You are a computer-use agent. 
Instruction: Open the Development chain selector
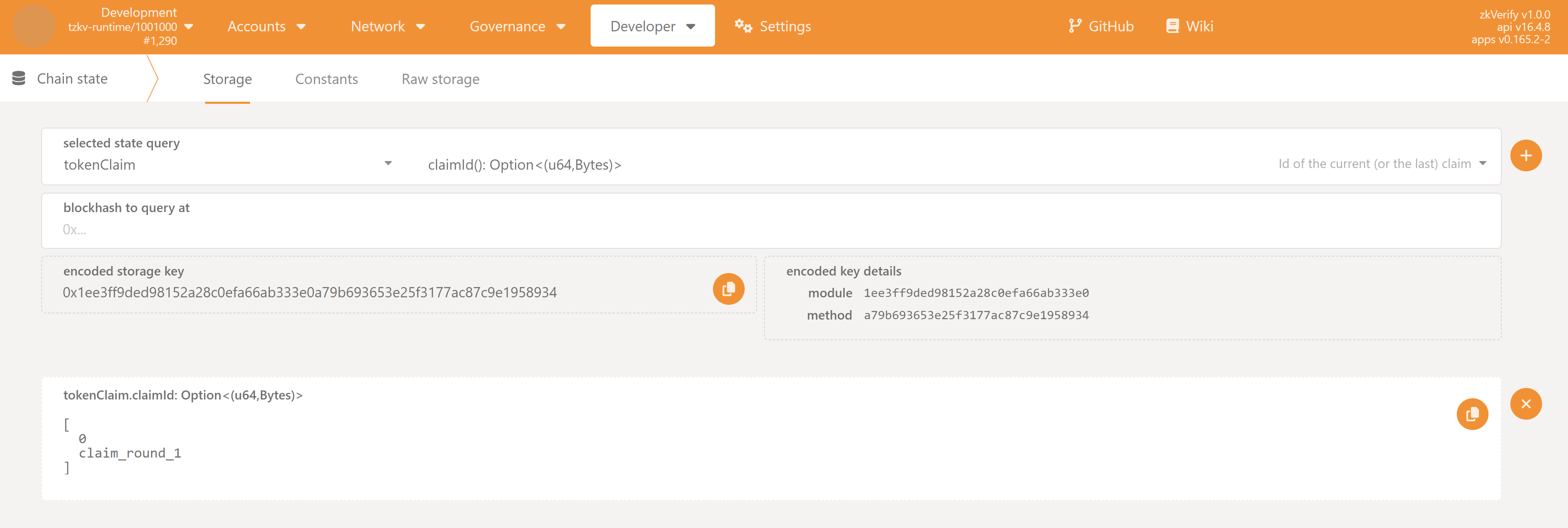[x=131, y=26]
